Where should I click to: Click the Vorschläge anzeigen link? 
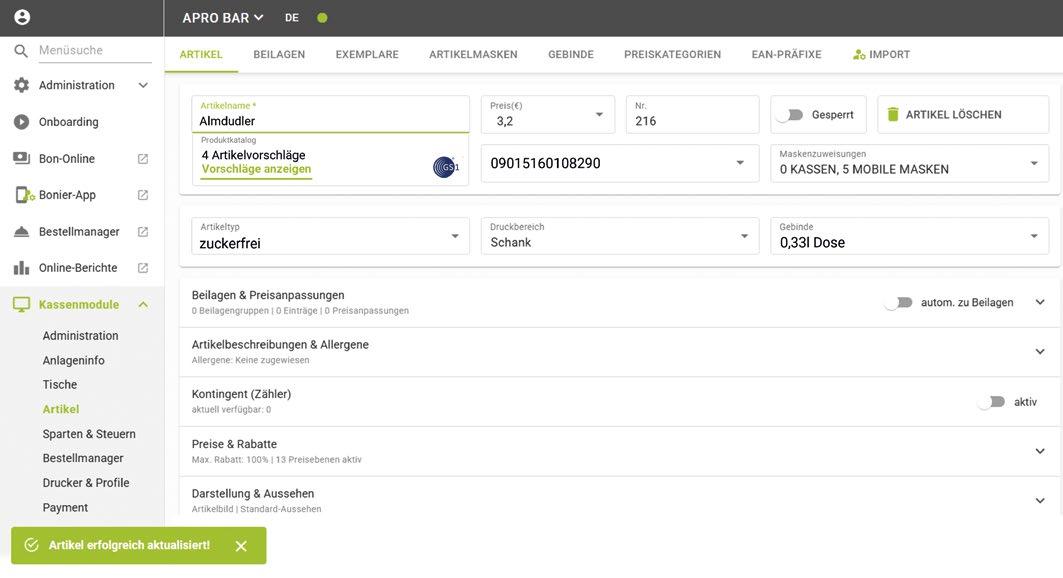(x=256, y=170)
